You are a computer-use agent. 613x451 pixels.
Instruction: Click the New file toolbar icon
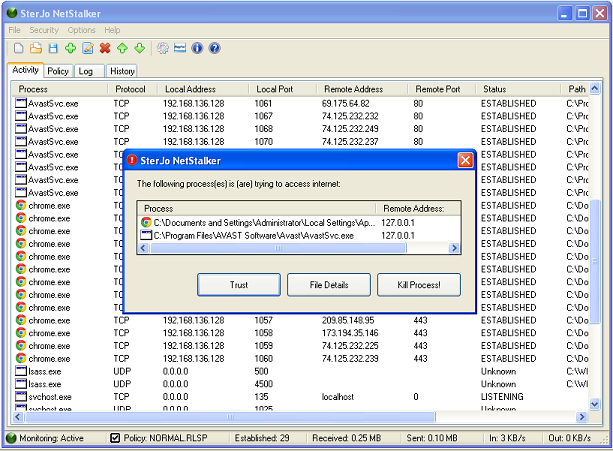[x=18, y=48]
